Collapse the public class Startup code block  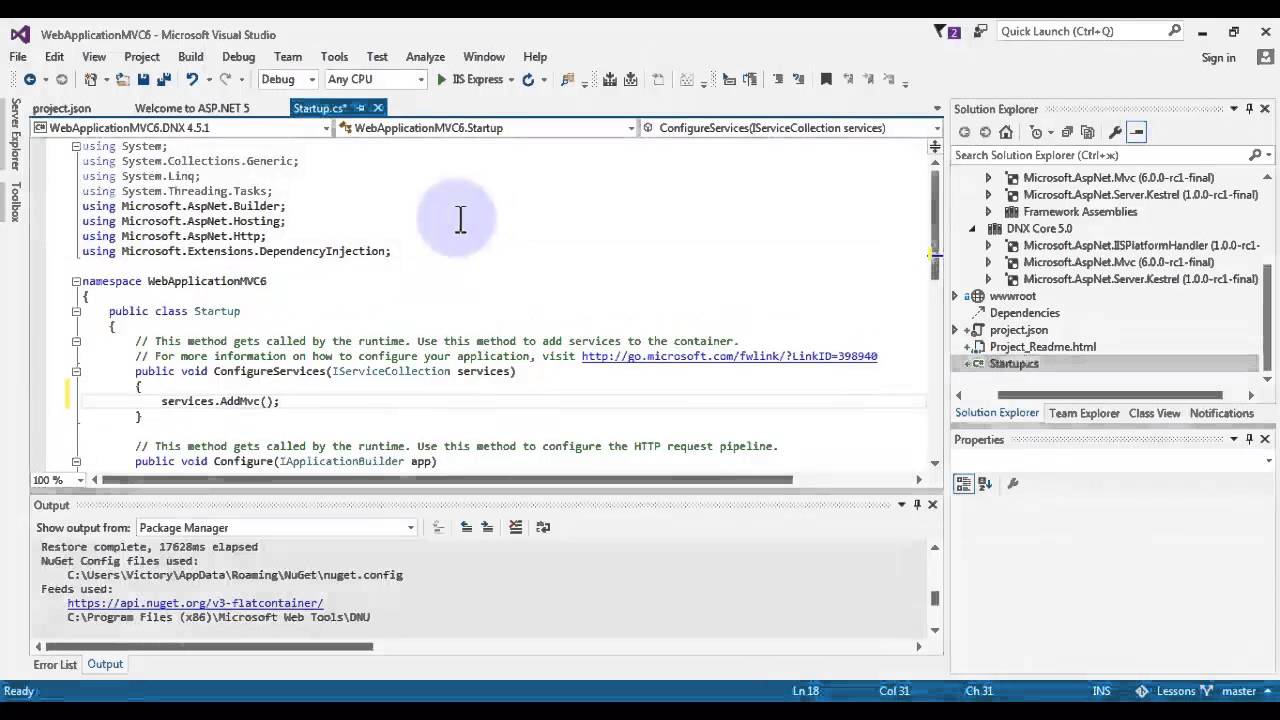[76, 311]
